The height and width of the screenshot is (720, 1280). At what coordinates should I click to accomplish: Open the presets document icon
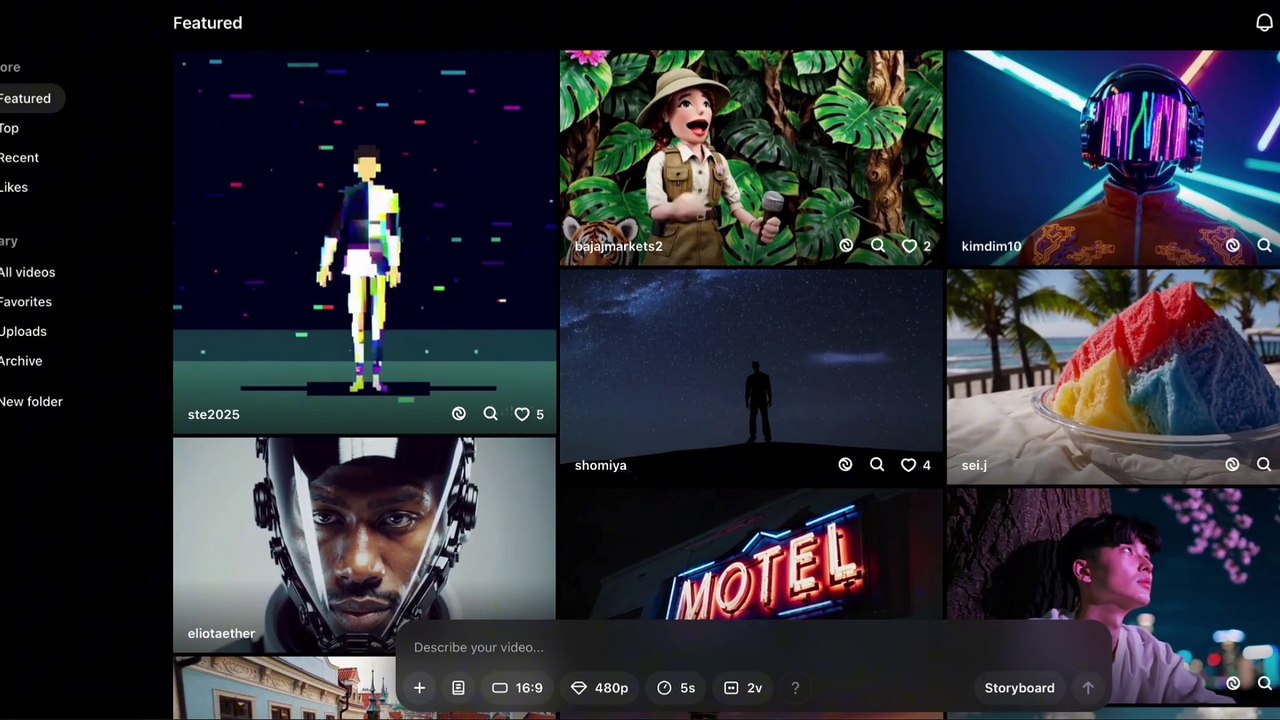[458, 688]
